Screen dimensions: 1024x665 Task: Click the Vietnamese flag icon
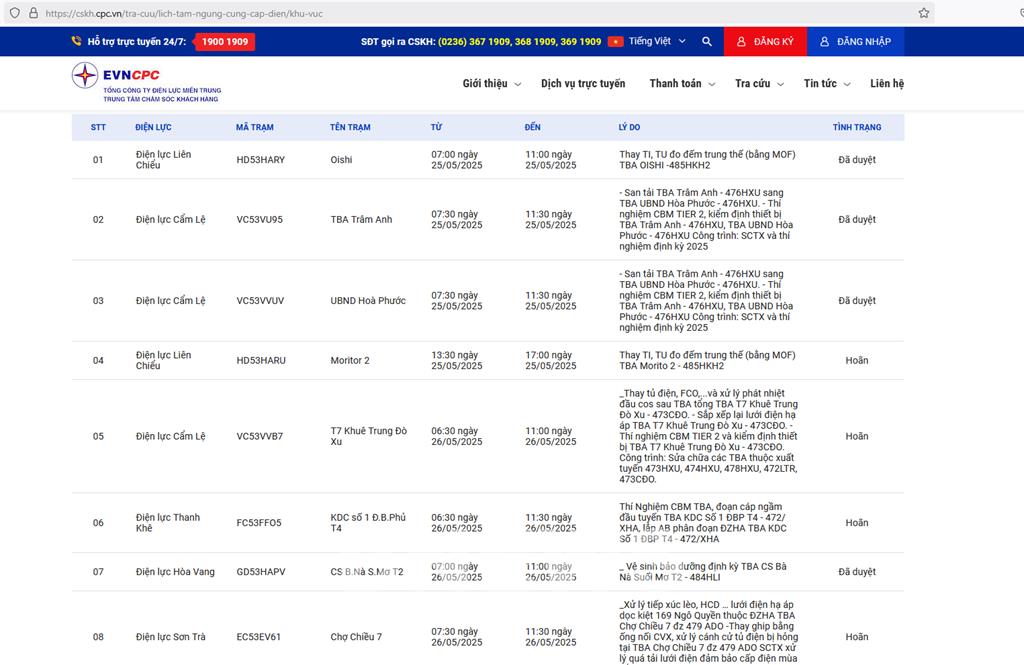(615, 42)
